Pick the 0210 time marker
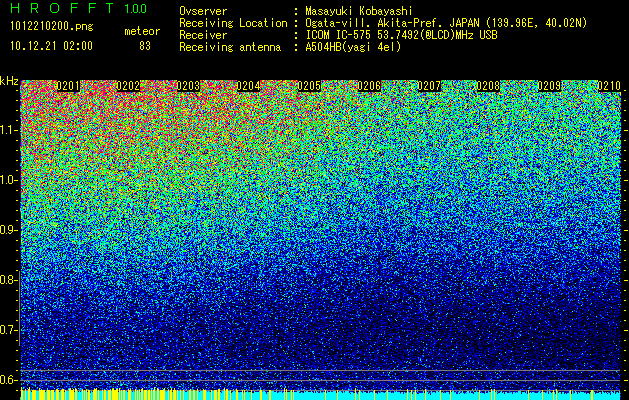The height and width of the screenshot is (400, 629). coord(609,86)
